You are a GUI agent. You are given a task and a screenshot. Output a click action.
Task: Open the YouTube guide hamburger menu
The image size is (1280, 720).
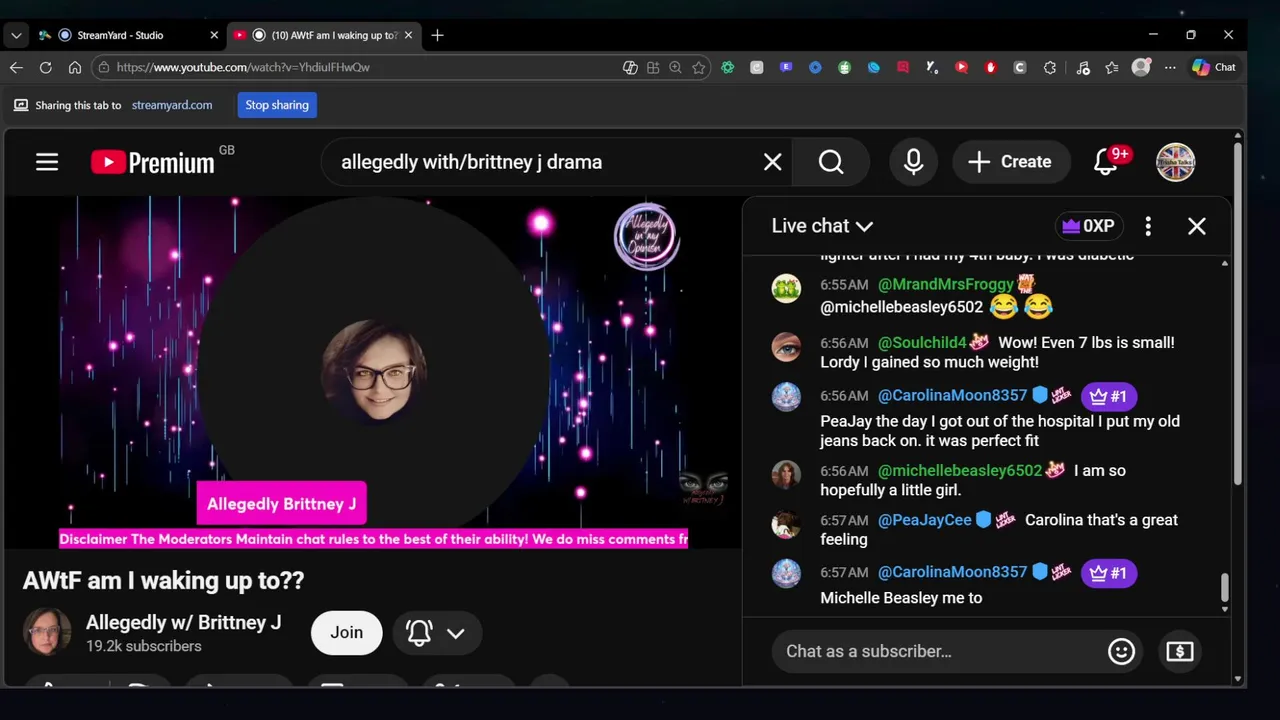[47, 162]
